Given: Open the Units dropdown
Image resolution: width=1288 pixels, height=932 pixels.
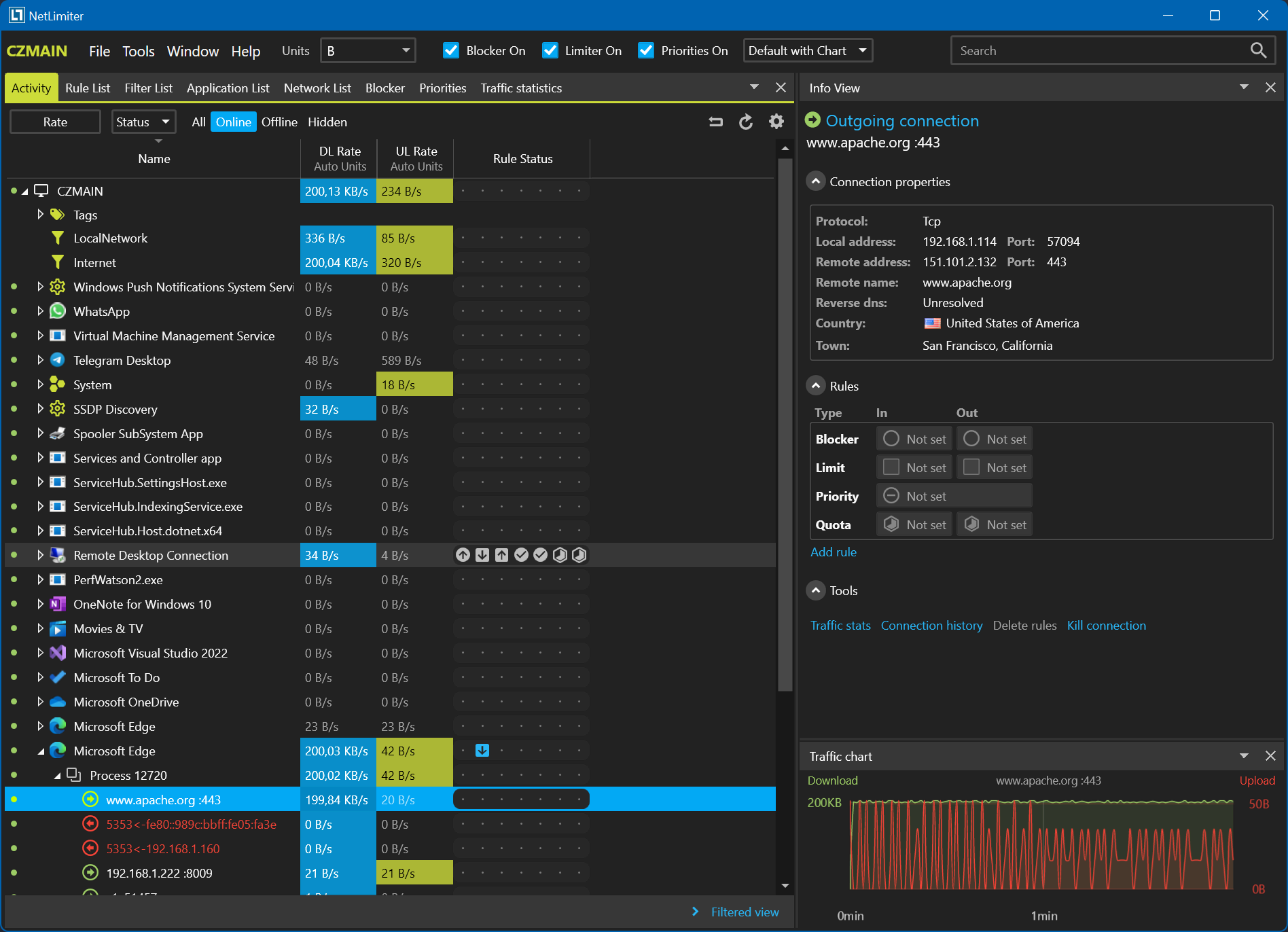Looking at the screenshot, I should click(x=368, y=50).
